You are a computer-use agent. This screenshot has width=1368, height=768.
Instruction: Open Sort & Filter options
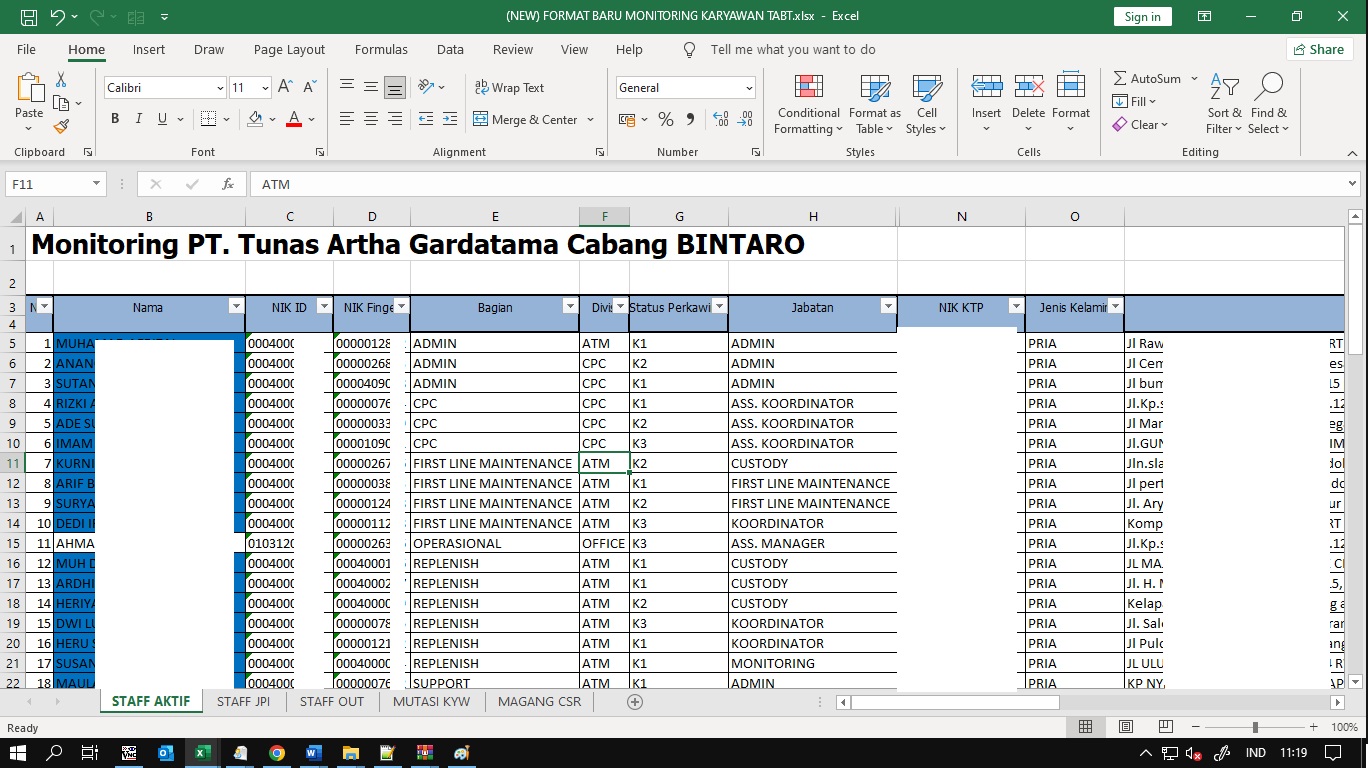1224,104
